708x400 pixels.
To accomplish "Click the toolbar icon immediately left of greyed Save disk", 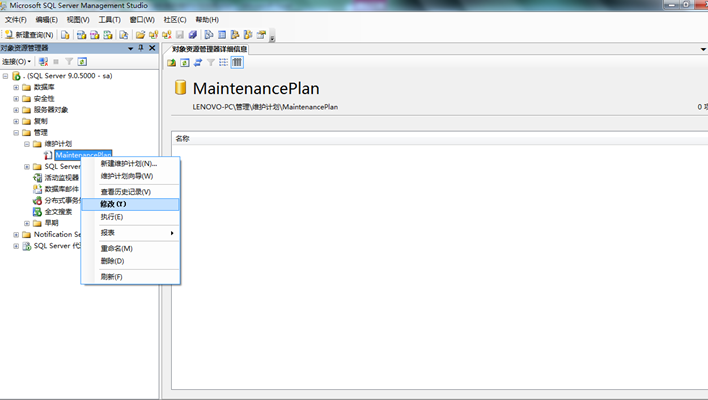I will click(167, 35).
